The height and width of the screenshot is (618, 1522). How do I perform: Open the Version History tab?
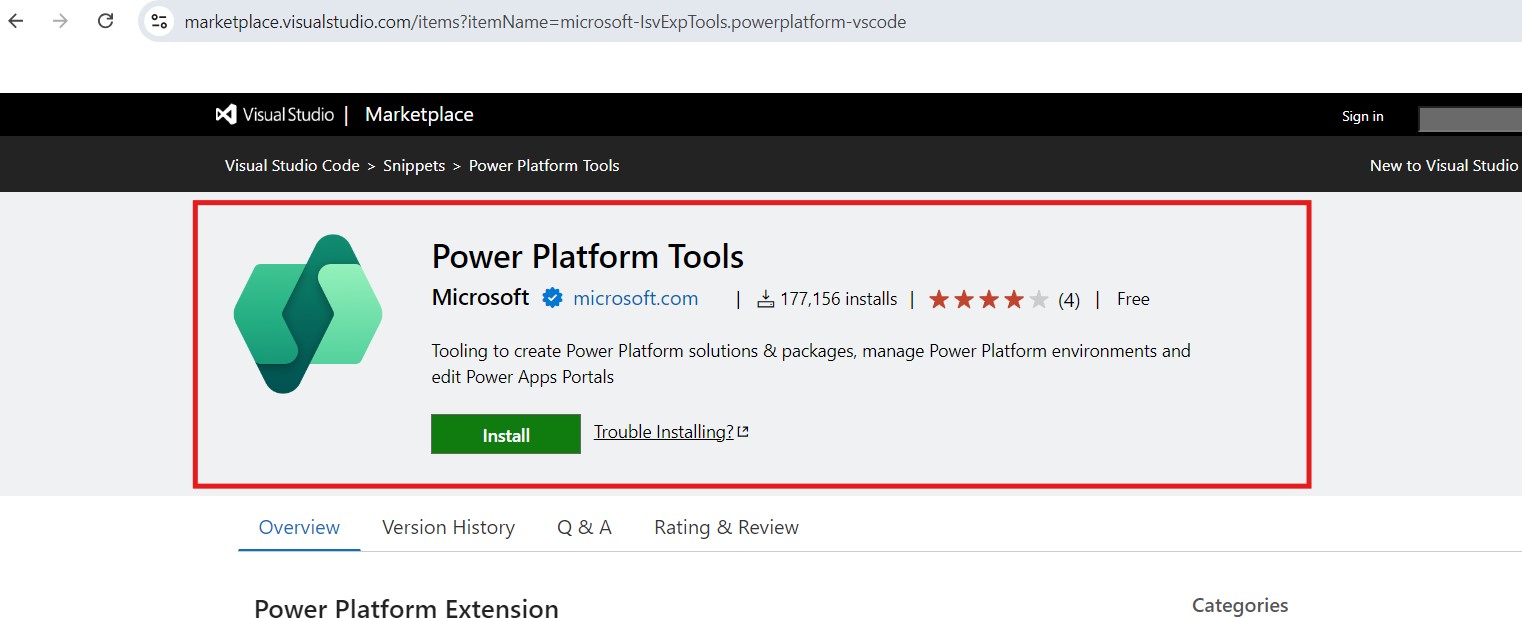point(448,527)
